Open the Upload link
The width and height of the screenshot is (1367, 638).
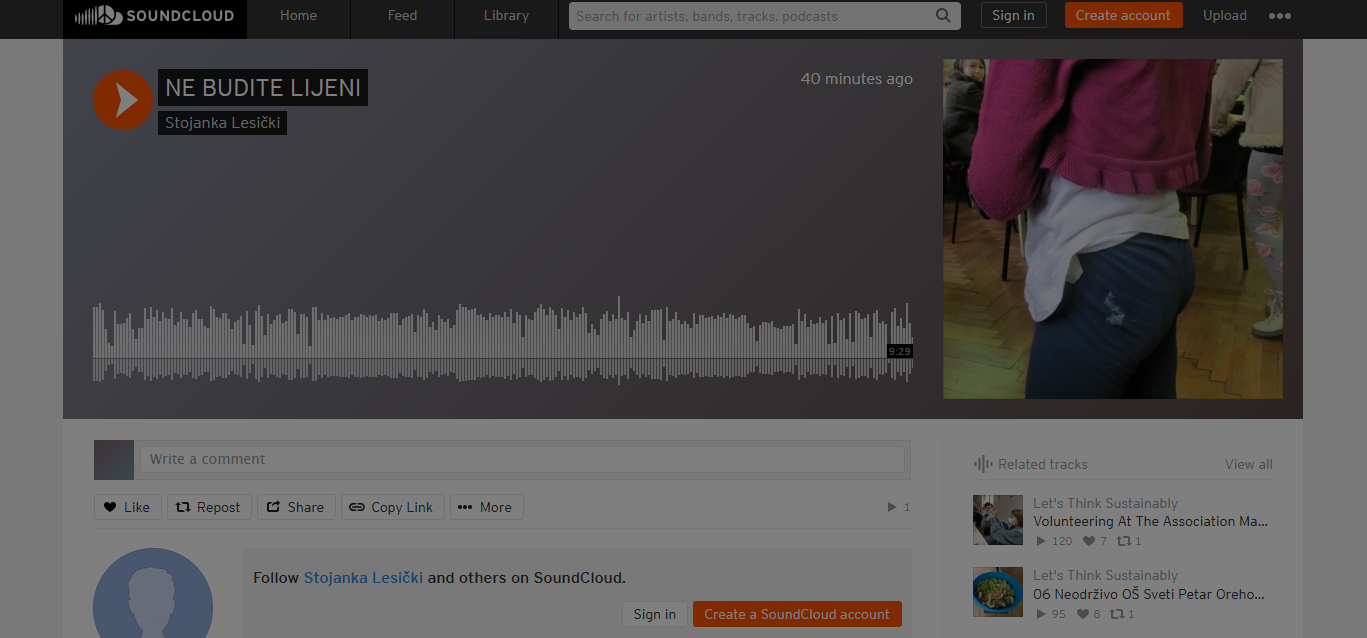(x=1224, y=16)
